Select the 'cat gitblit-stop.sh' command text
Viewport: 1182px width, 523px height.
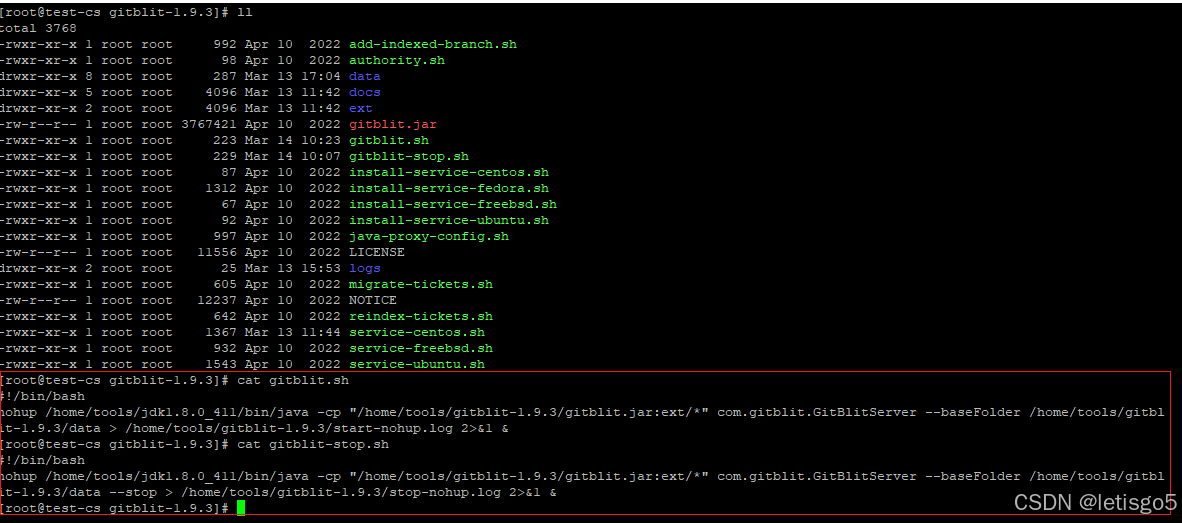pyautogui.click(x=313, y=444)
